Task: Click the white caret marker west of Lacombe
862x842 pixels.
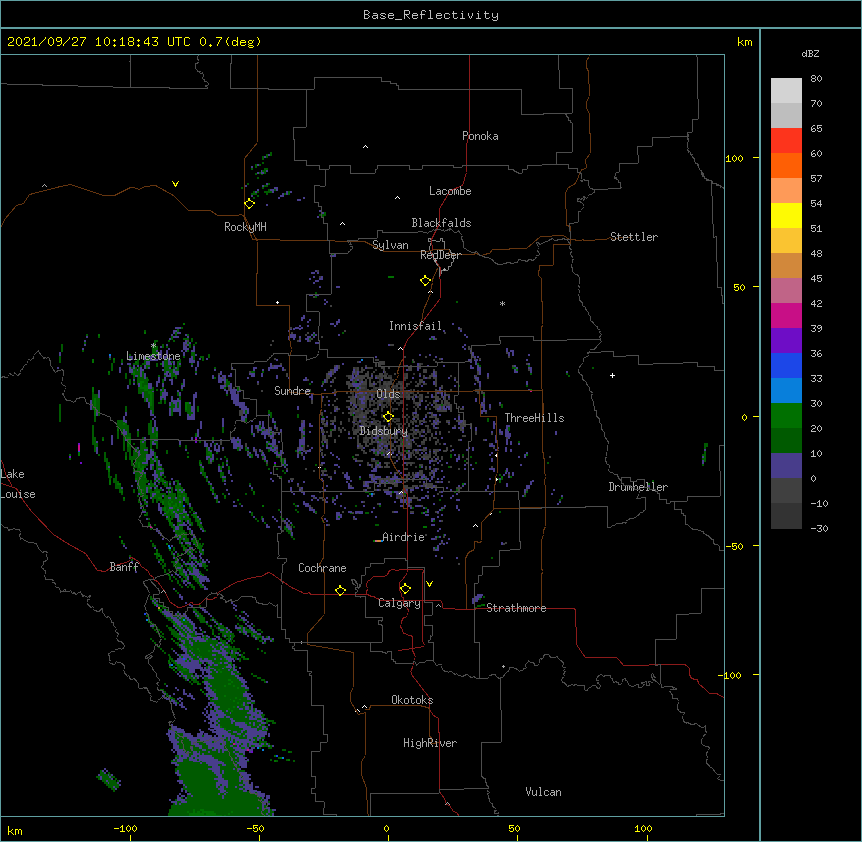Action: (397, 197)
